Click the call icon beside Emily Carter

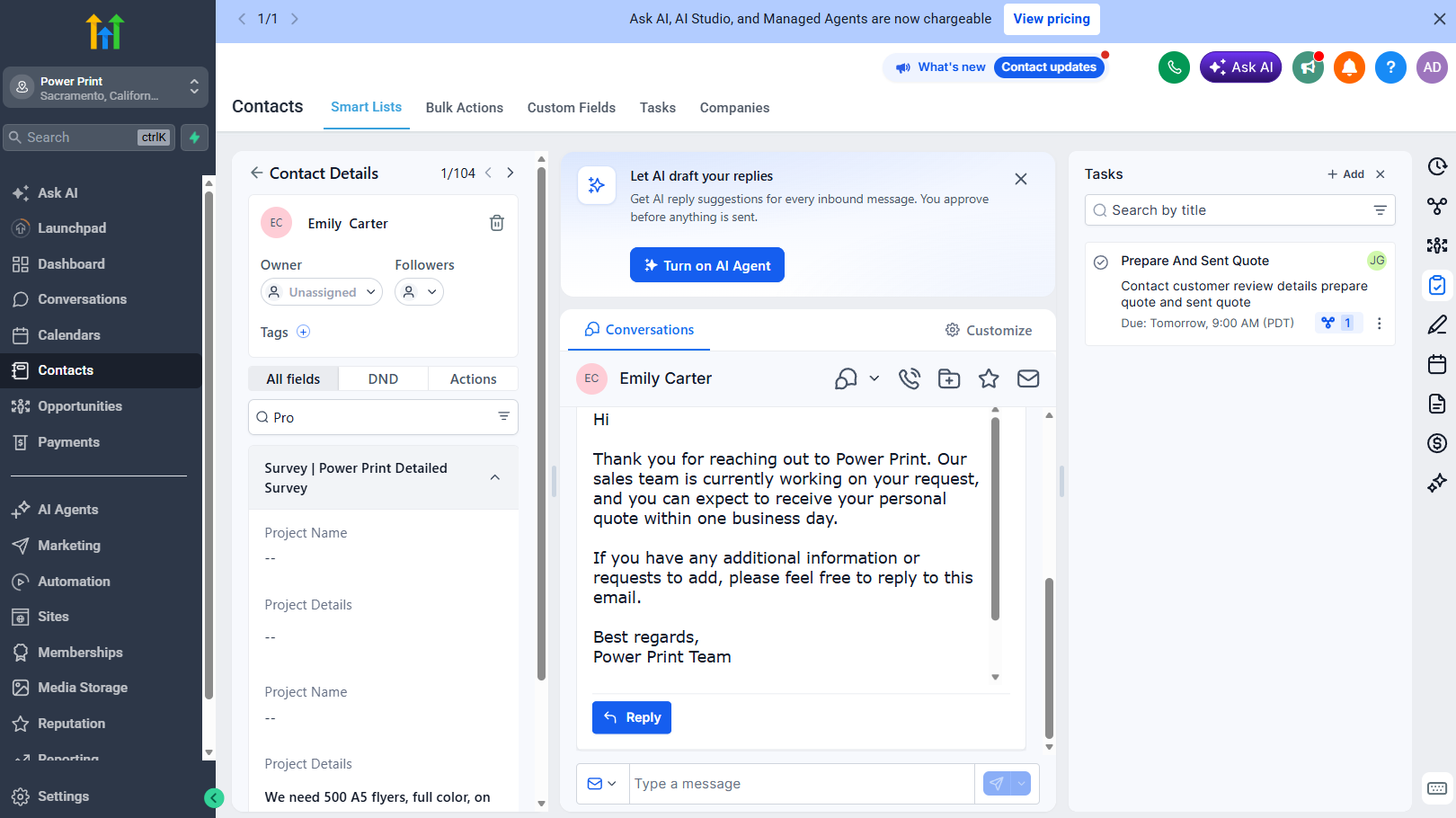[x=910, y=378]
